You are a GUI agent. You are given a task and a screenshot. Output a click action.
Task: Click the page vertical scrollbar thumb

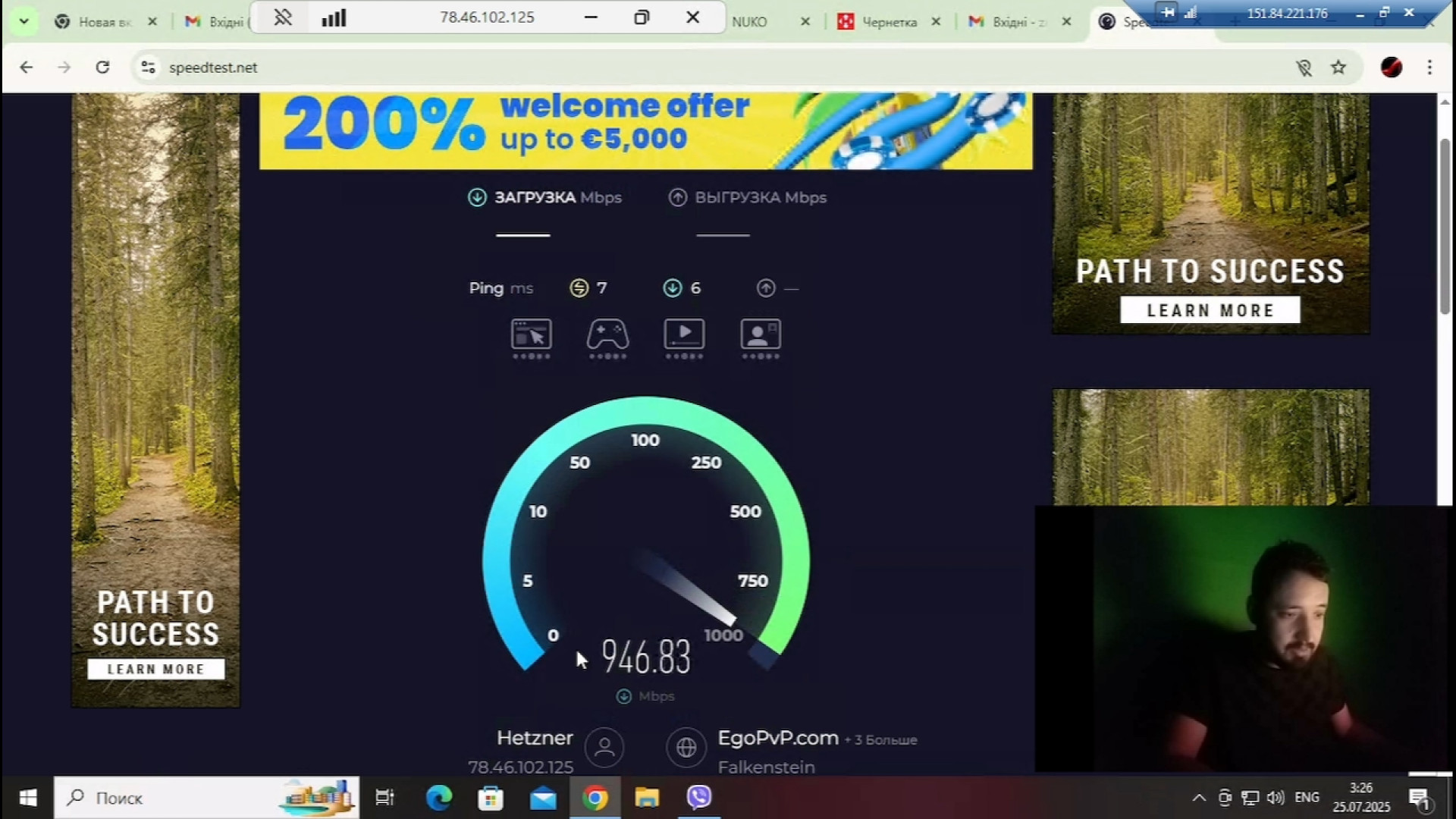coord(1445,227)
